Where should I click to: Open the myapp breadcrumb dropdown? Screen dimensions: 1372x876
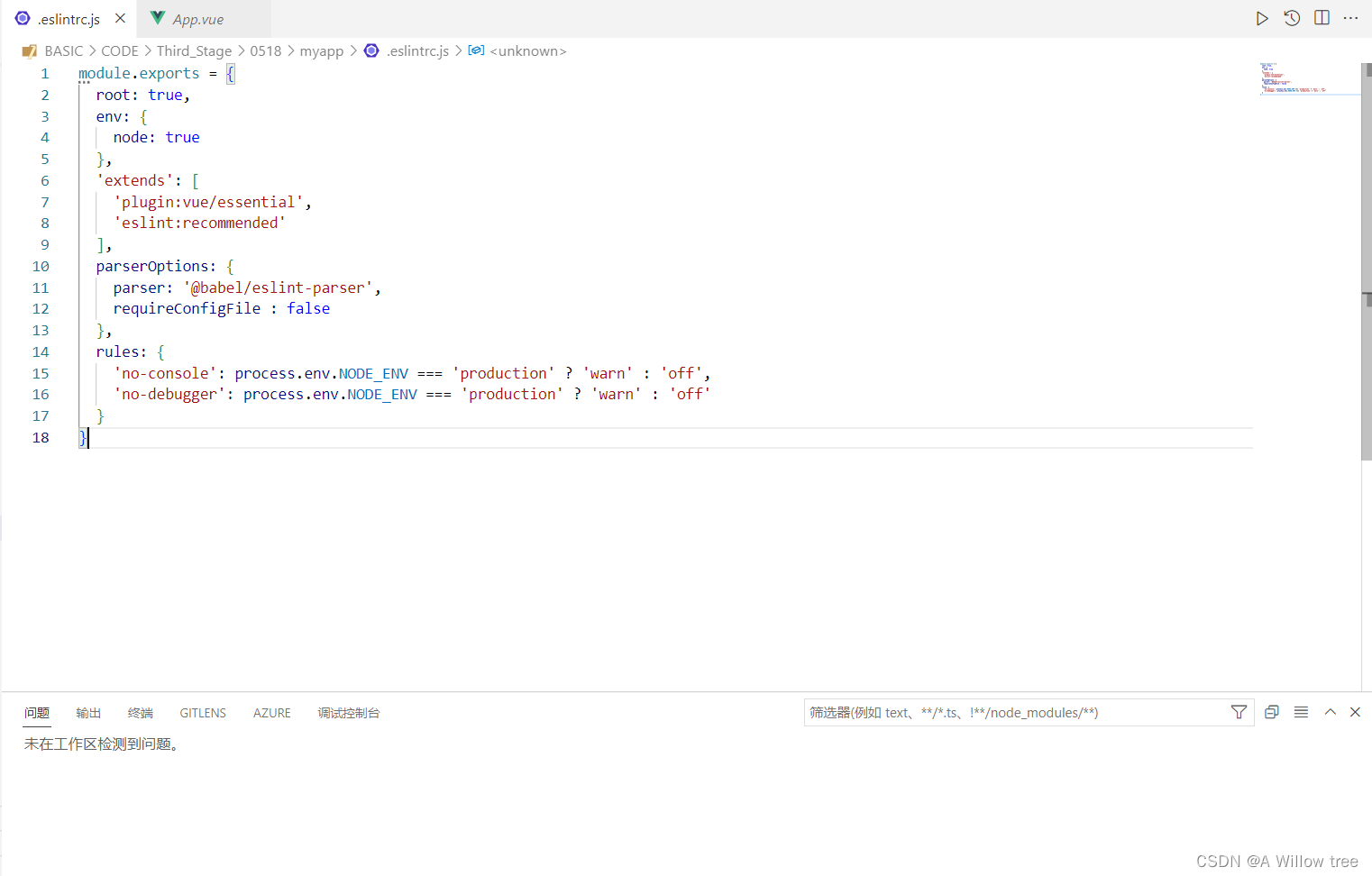pos(322,50)
